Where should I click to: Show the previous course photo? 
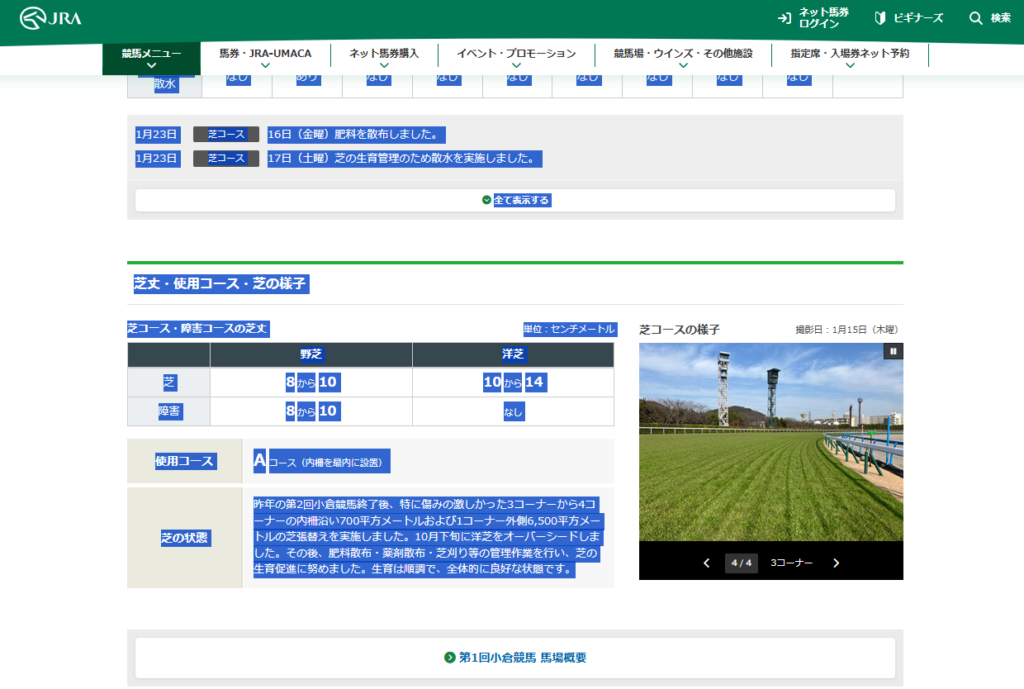tap(706, 563)
